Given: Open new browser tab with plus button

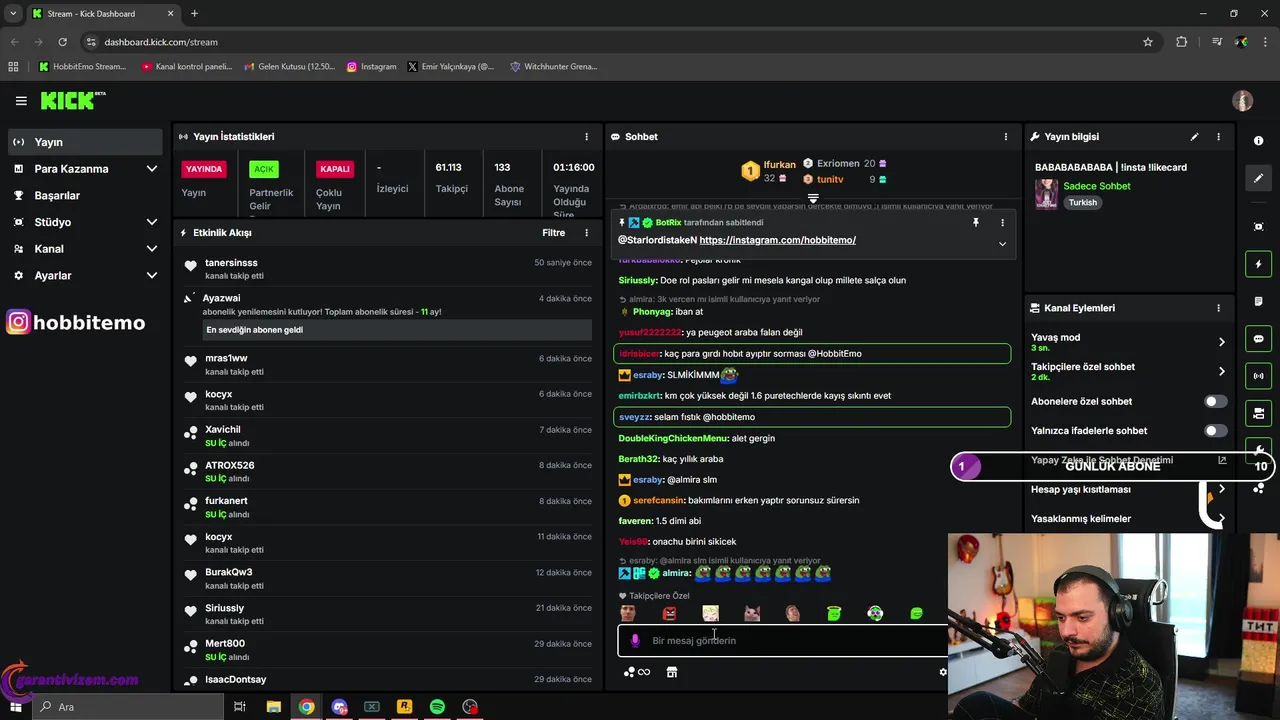Looking at the screenshot, I should [194, 14].
